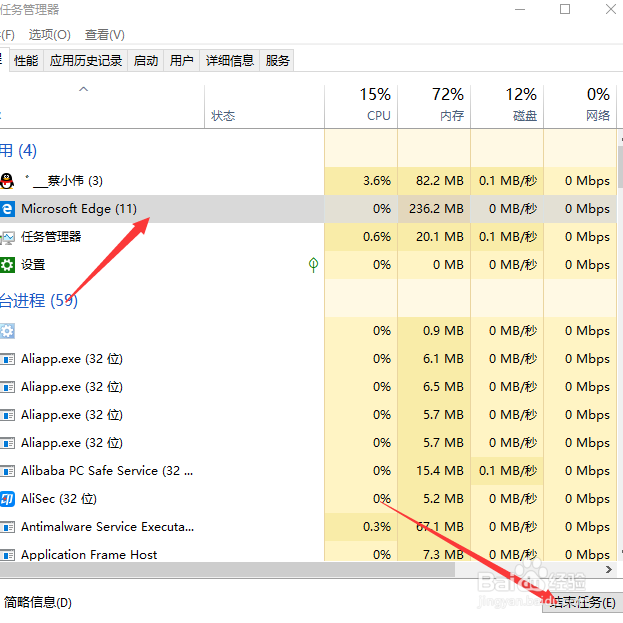This screenshot has height=623, width=623.
Task: Select the 设置 process name
Action: (33, 265)
